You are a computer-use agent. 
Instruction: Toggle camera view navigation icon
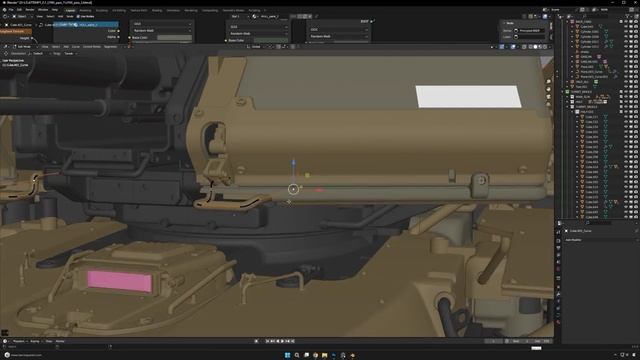[549, 97]
